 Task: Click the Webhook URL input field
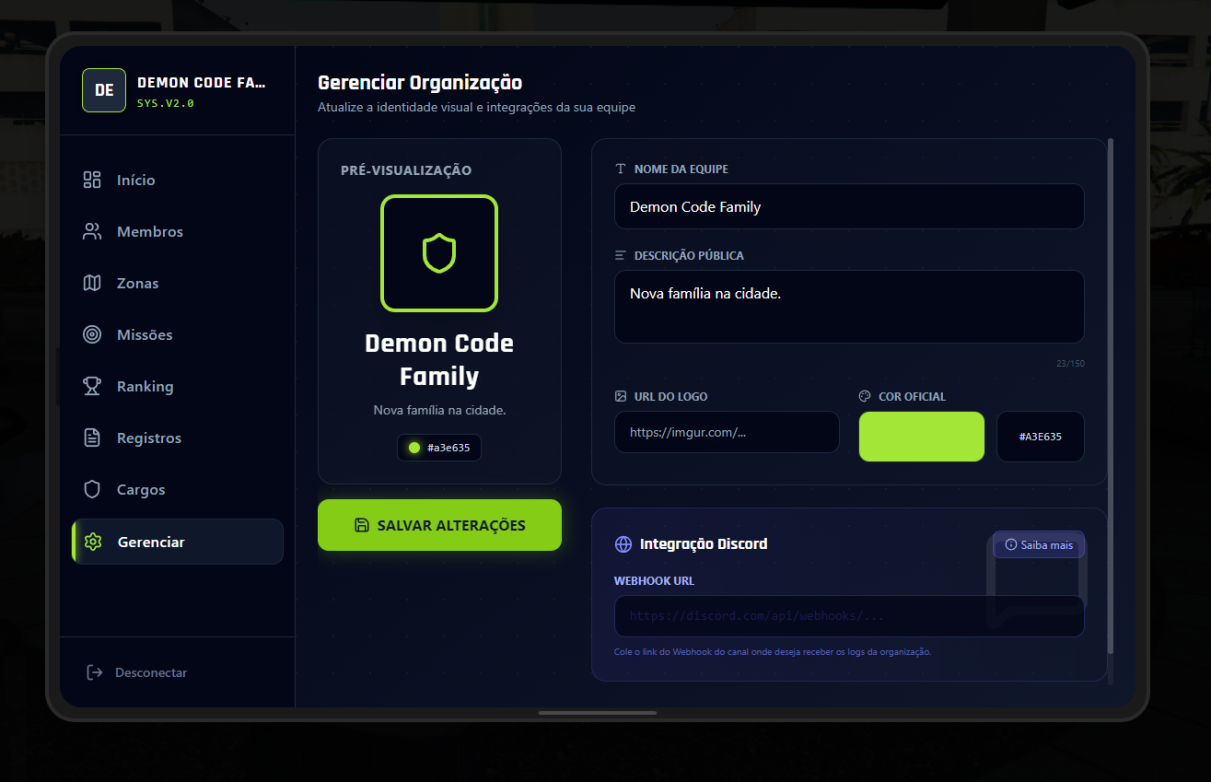pyautogui.click(x=849, y=616)
